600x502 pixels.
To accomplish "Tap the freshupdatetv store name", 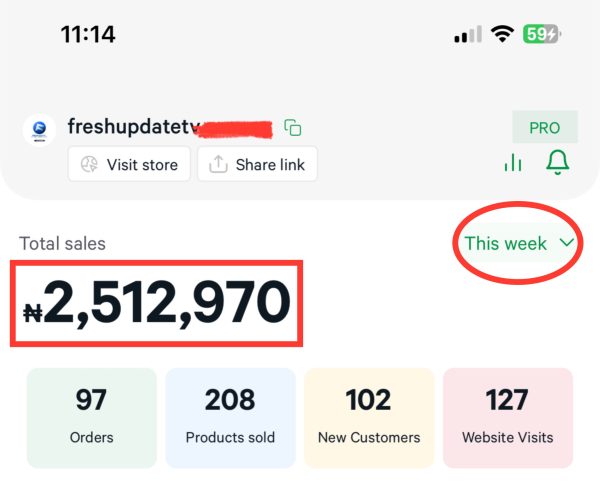I will 135,127.
